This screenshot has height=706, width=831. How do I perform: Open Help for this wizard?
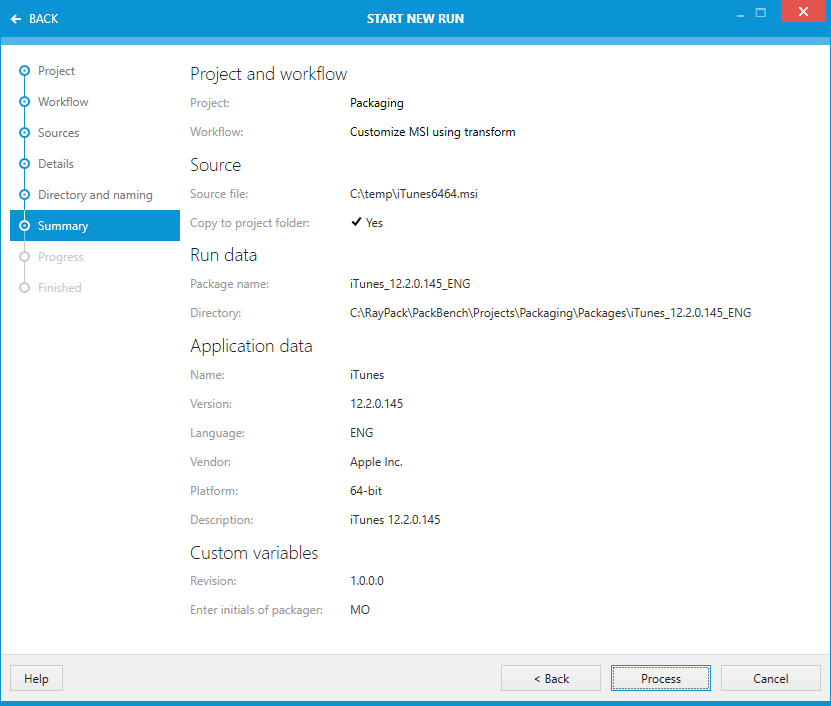(x=36, y=678)
